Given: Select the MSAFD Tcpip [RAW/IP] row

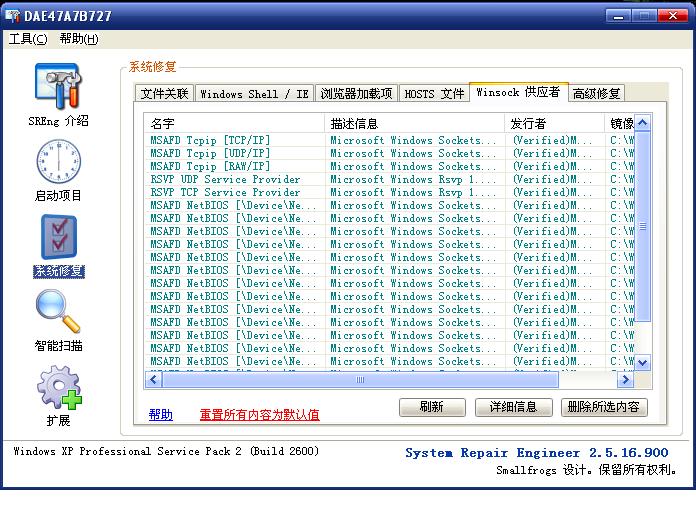Looking at the screenshot, I should point(389,166).
